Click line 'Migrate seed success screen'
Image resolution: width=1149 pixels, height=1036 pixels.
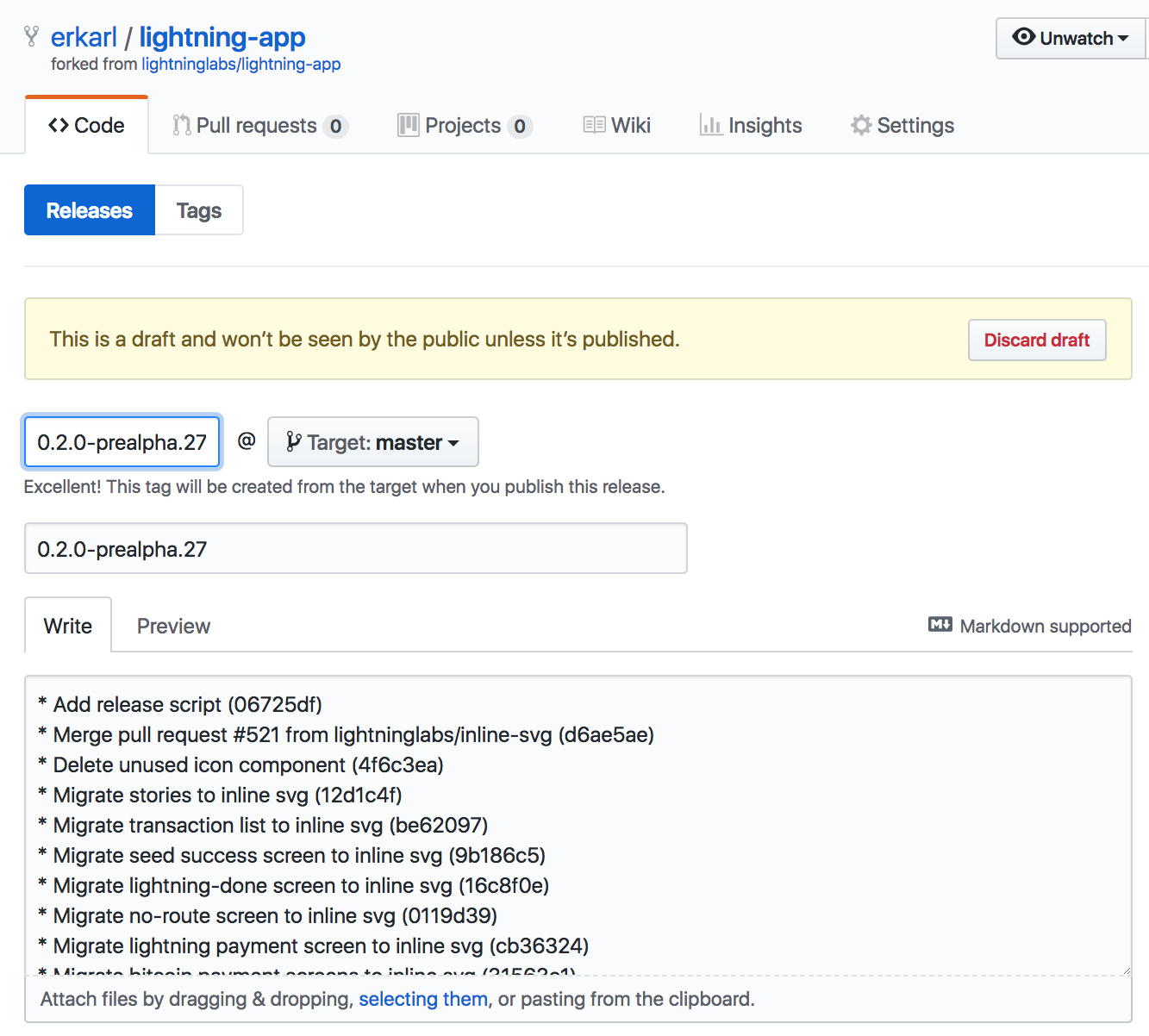(x=291, y=855)
